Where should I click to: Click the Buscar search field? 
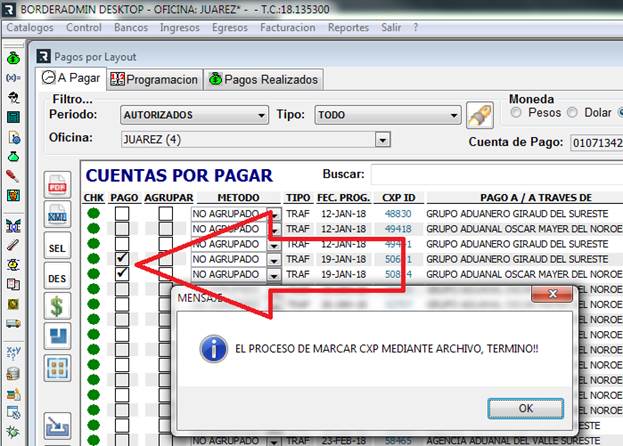(x=497, y=174)
